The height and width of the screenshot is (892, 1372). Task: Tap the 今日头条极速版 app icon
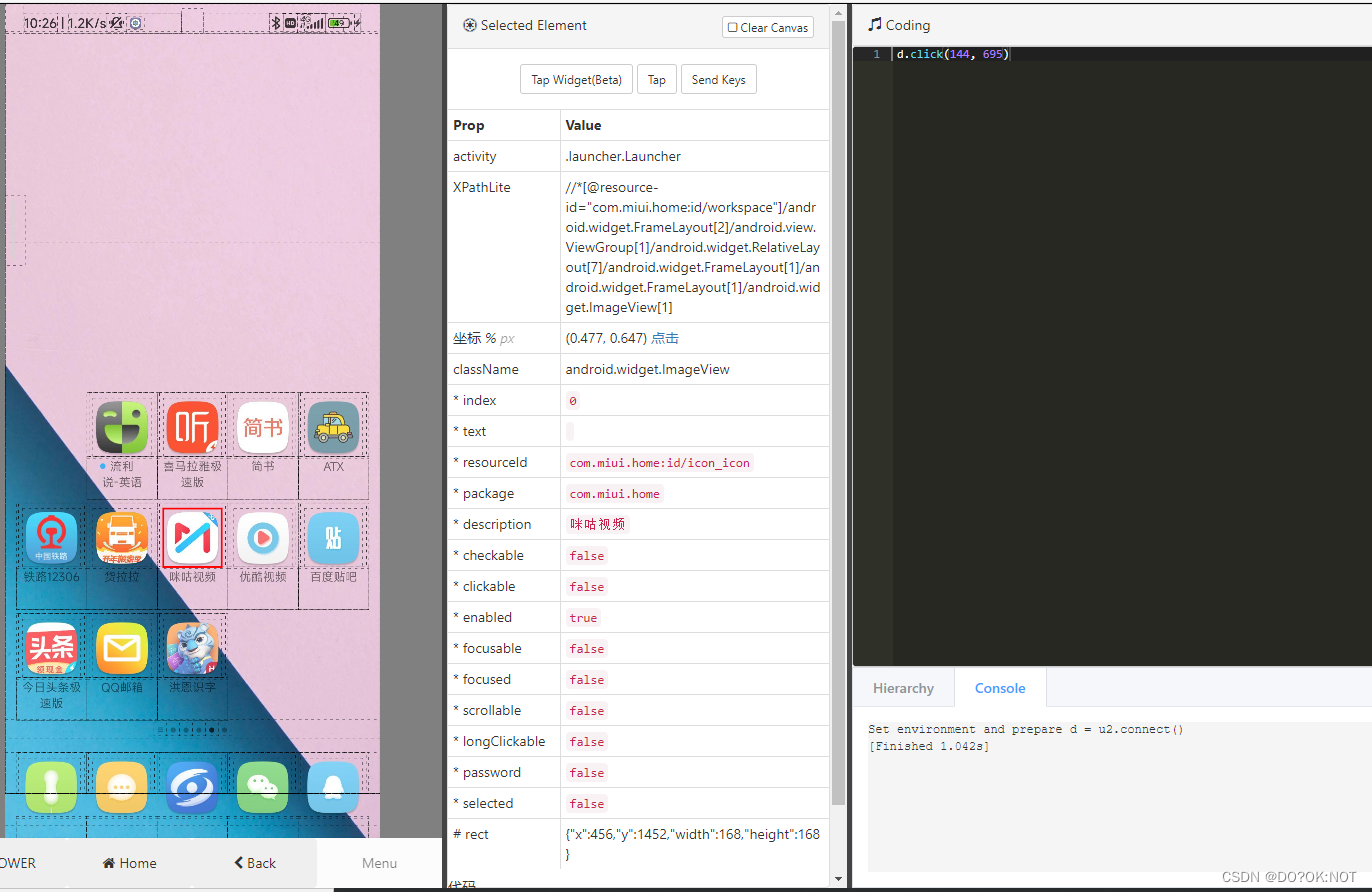coord(51,649)
